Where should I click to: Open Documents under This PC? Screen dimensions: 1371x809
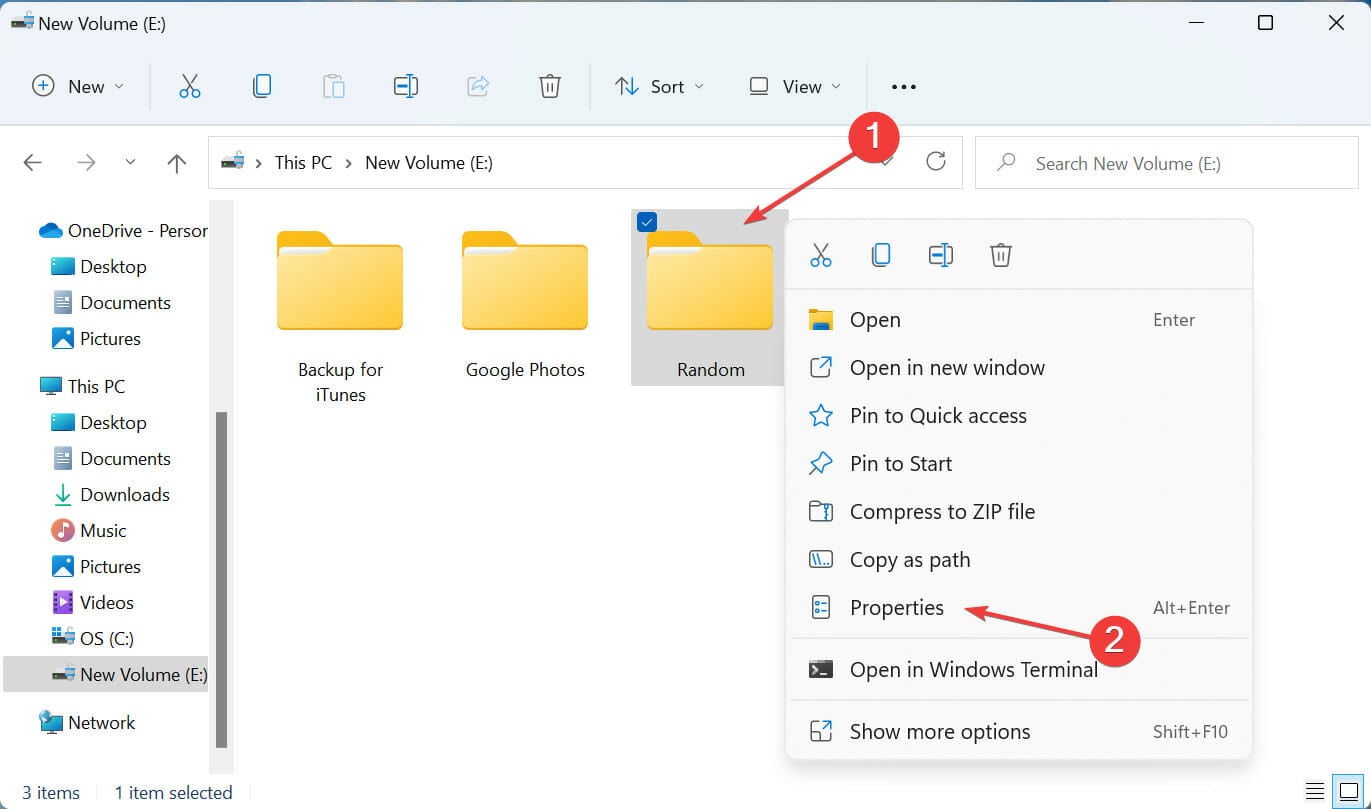[x=111, y=459]
